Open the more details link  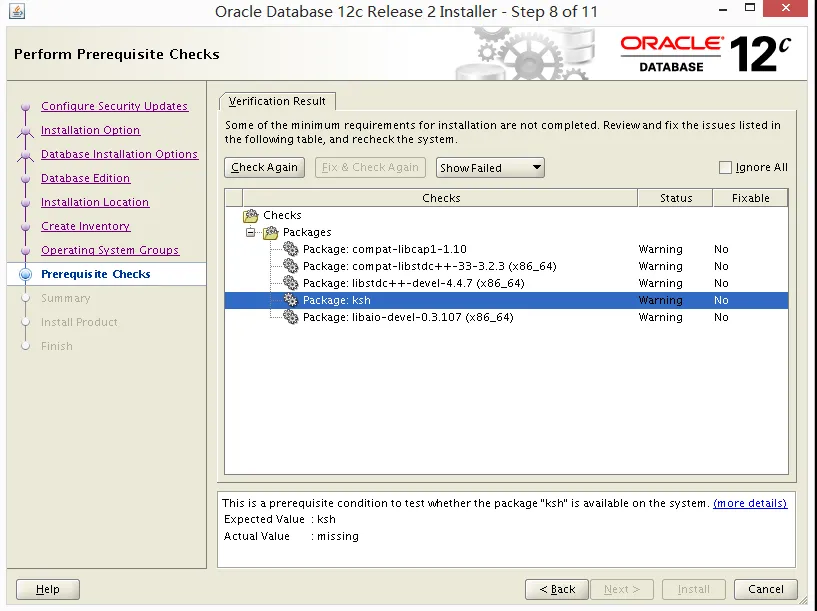pos(750,503)
